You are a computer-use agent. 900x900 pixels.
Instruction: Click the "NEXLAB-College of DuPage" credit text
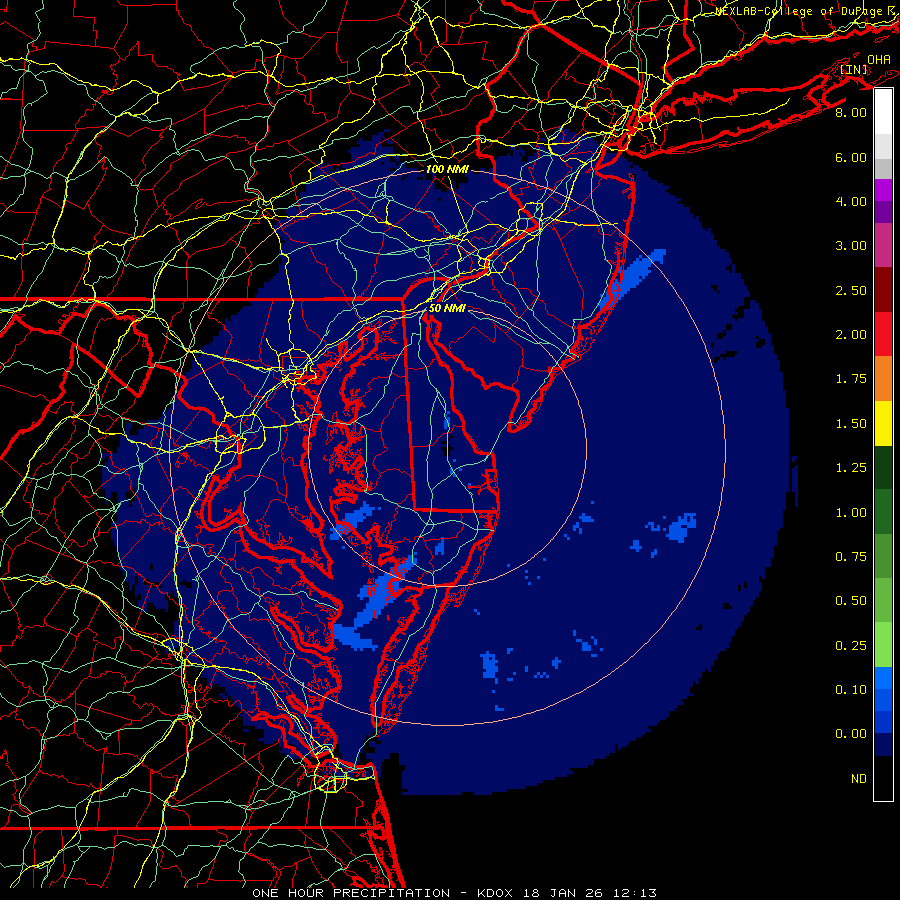800,11
